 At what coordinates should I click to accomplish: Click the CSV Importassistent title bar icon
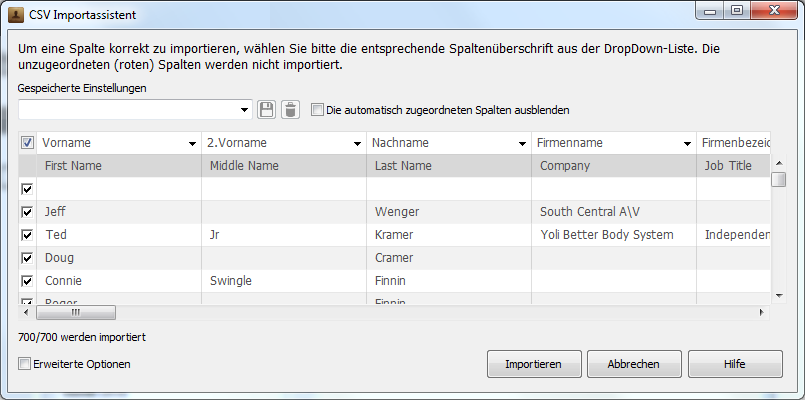tap(17, 14)
